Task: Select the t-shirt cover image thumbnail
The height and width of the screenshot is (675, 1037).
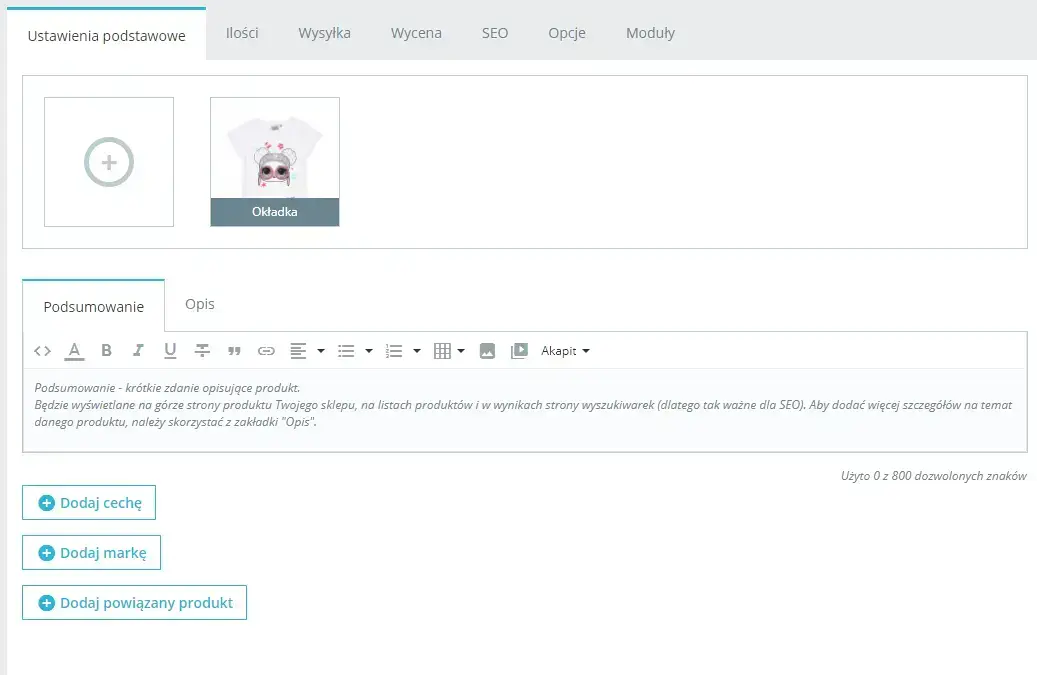Action: click(275, 150)
